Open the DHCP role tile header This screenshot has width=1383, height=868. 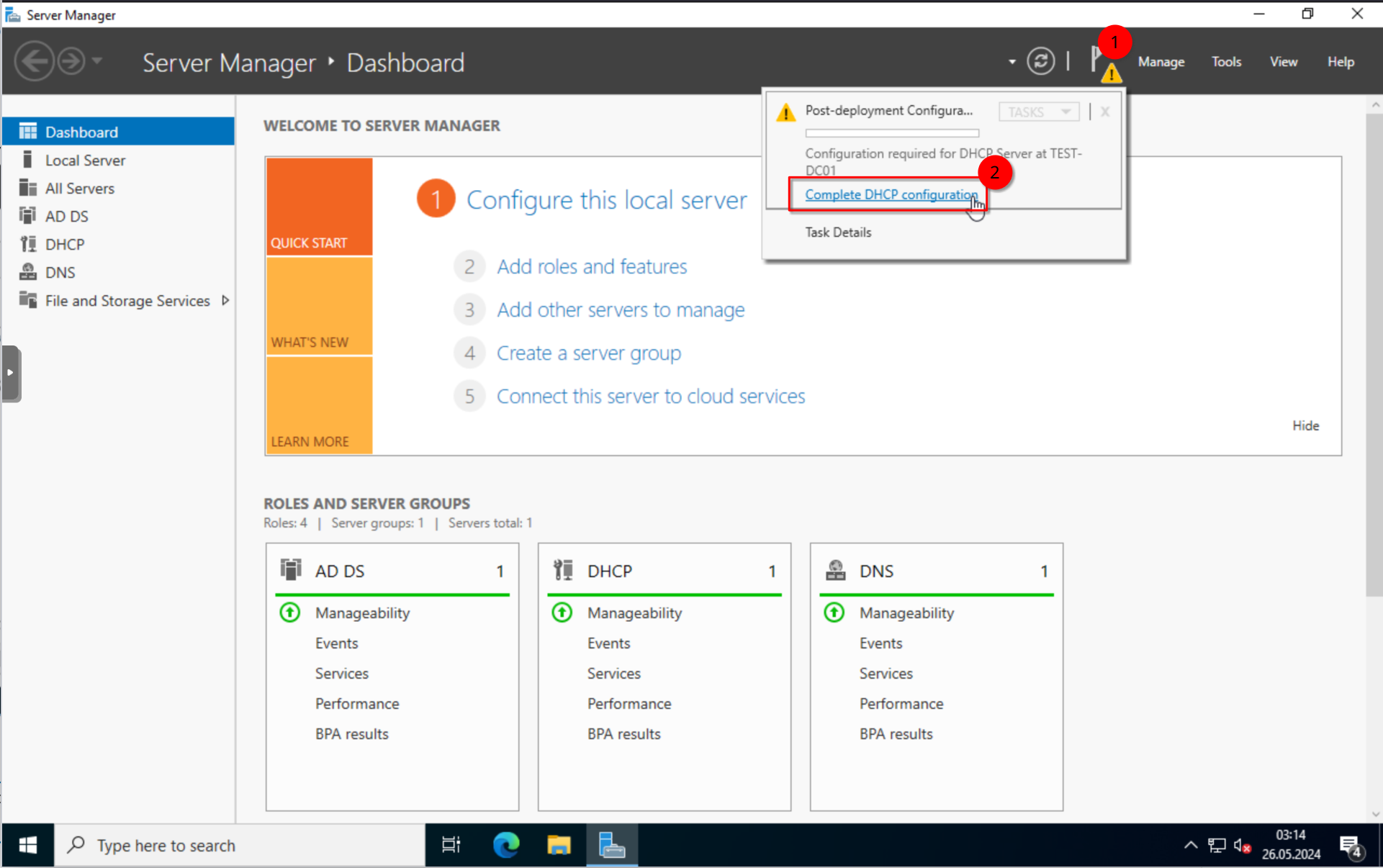click(665, 571)
